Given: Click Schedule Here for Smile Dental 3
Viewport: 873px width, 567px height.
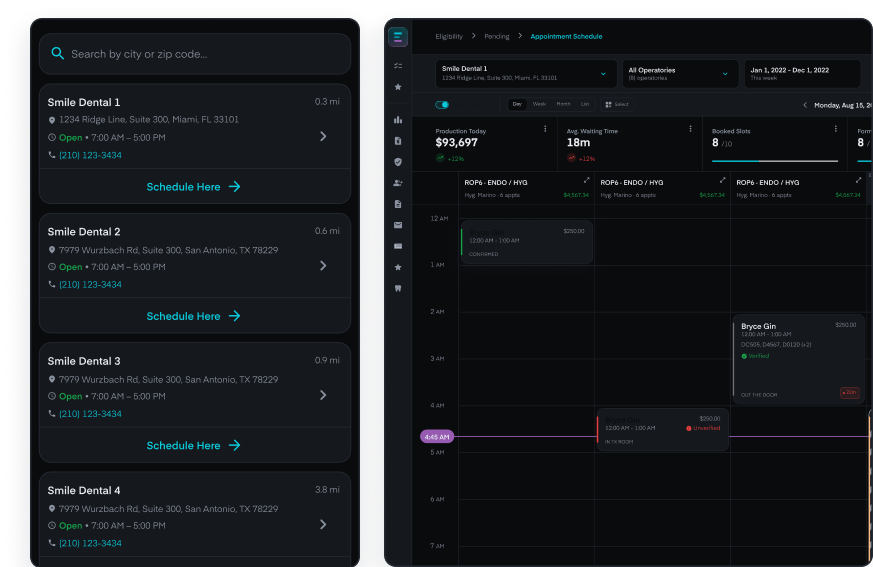Looking at the screenshot, I should tap(194, 445).
